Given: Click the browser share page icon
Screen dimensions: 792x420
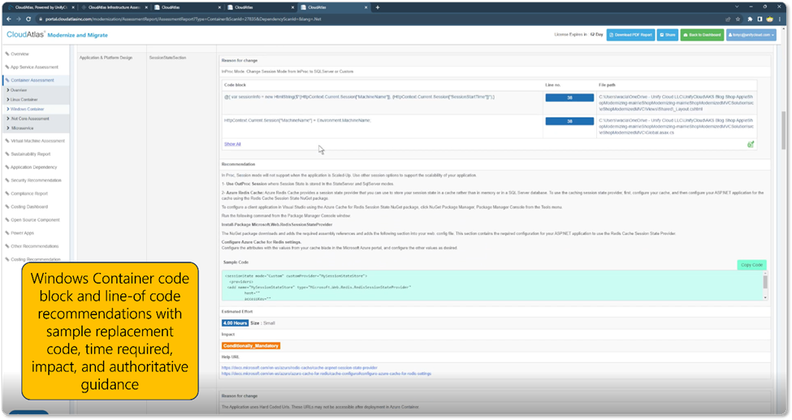Looking at the screenshot, I should (728, 19).
